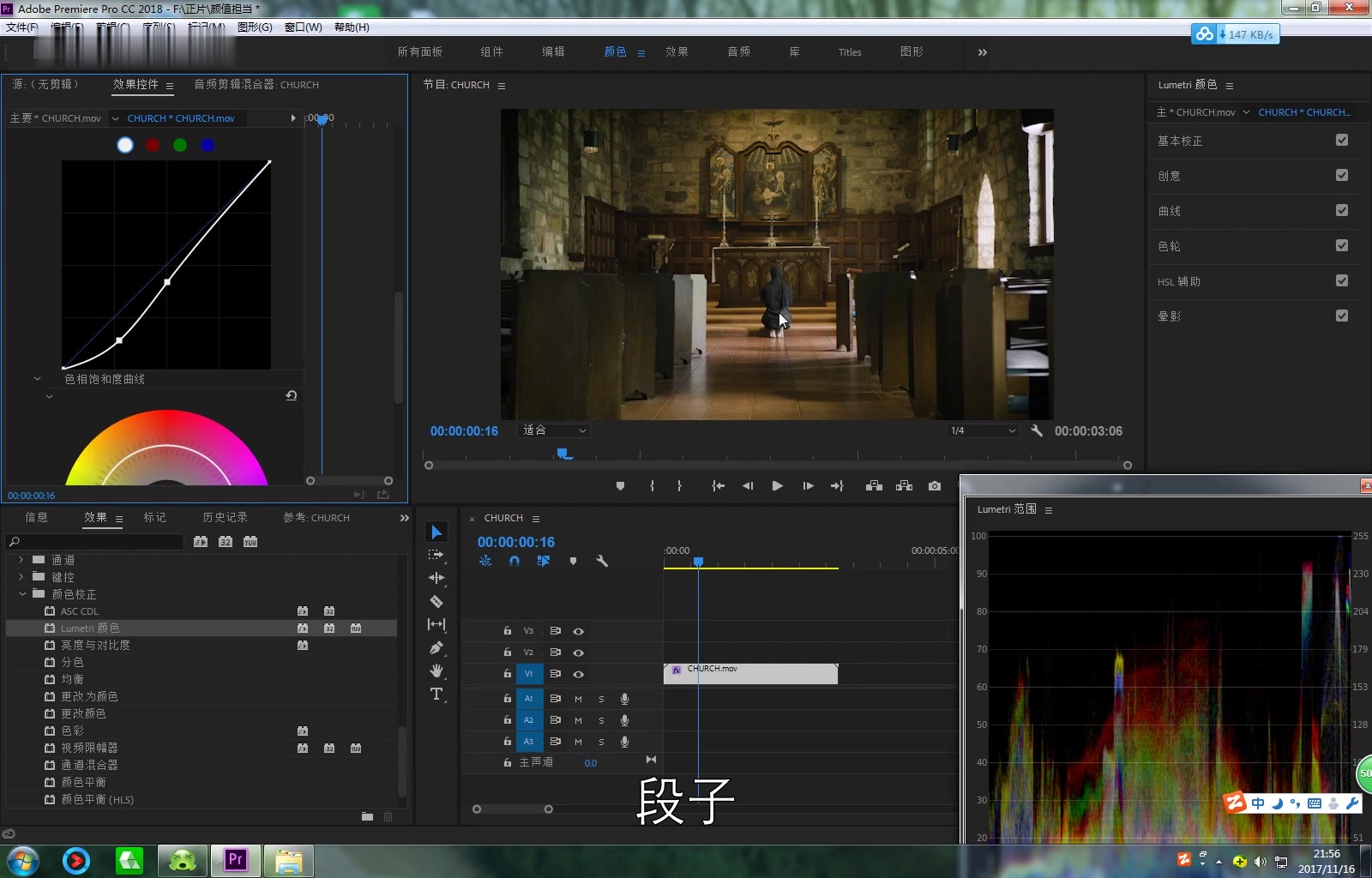
Task: Select the Hand tool
Action: click(x=436, y=671)
